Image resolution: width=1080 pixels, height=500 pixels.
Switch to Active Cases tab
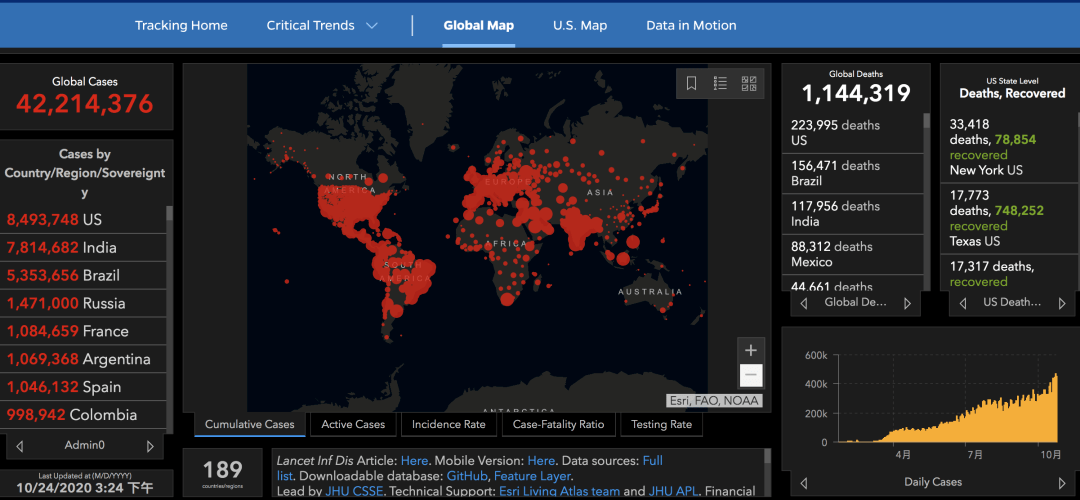click(353, 424)
